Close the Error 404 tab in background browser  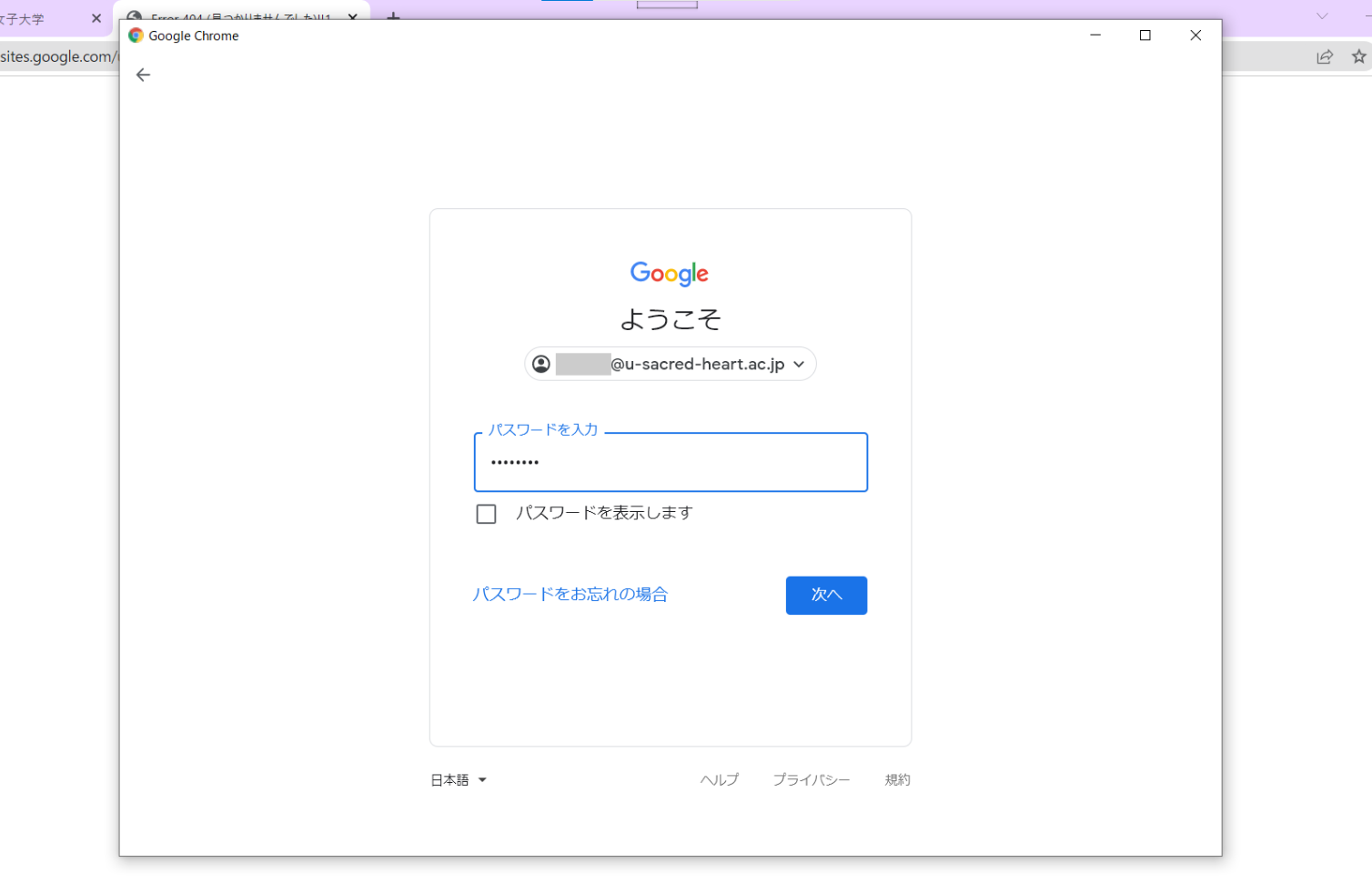353,17
